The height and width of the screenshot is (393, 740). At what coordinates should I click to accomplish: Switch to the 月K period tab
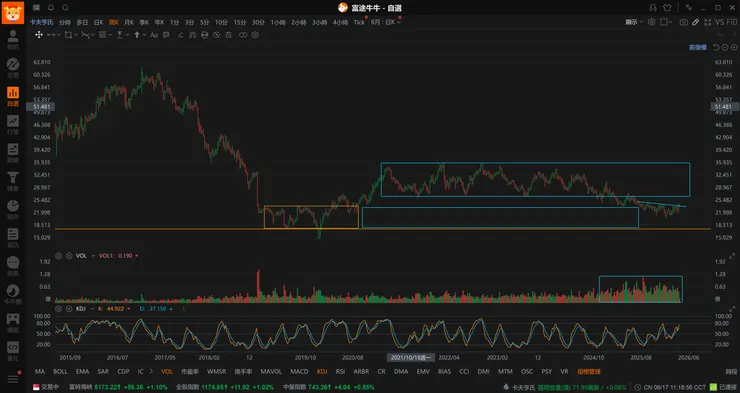click(x=128, y=23)
